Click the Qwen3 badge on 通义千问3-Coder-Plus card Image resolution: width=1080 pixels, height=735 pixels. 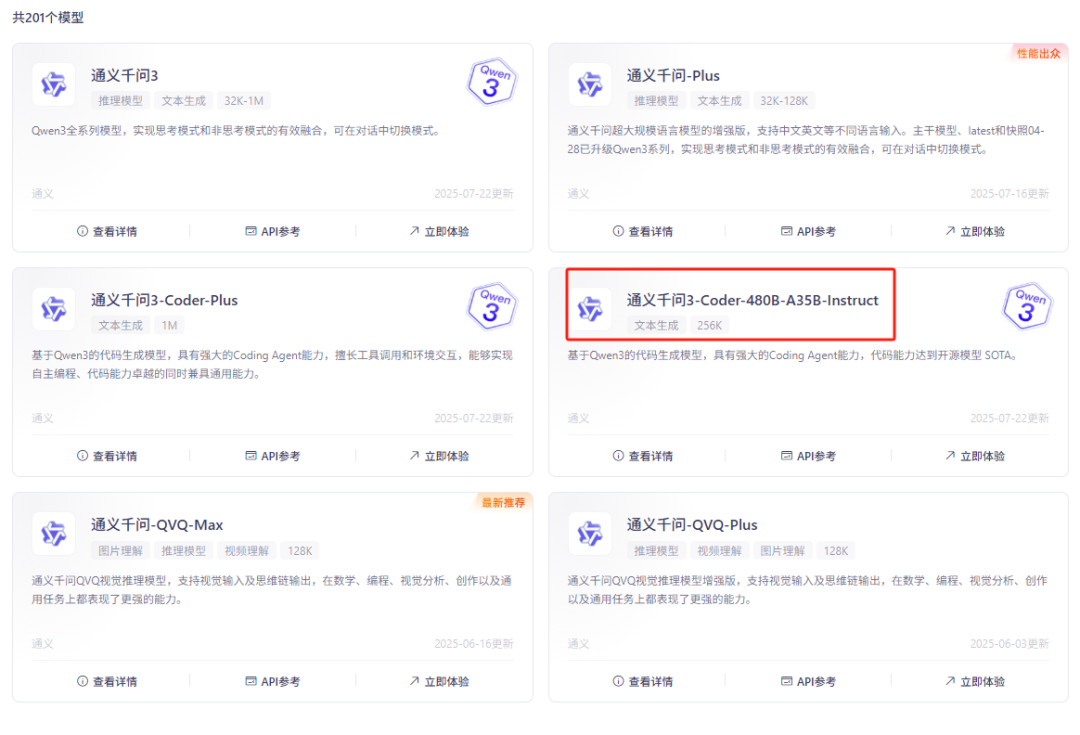point(492,306)
